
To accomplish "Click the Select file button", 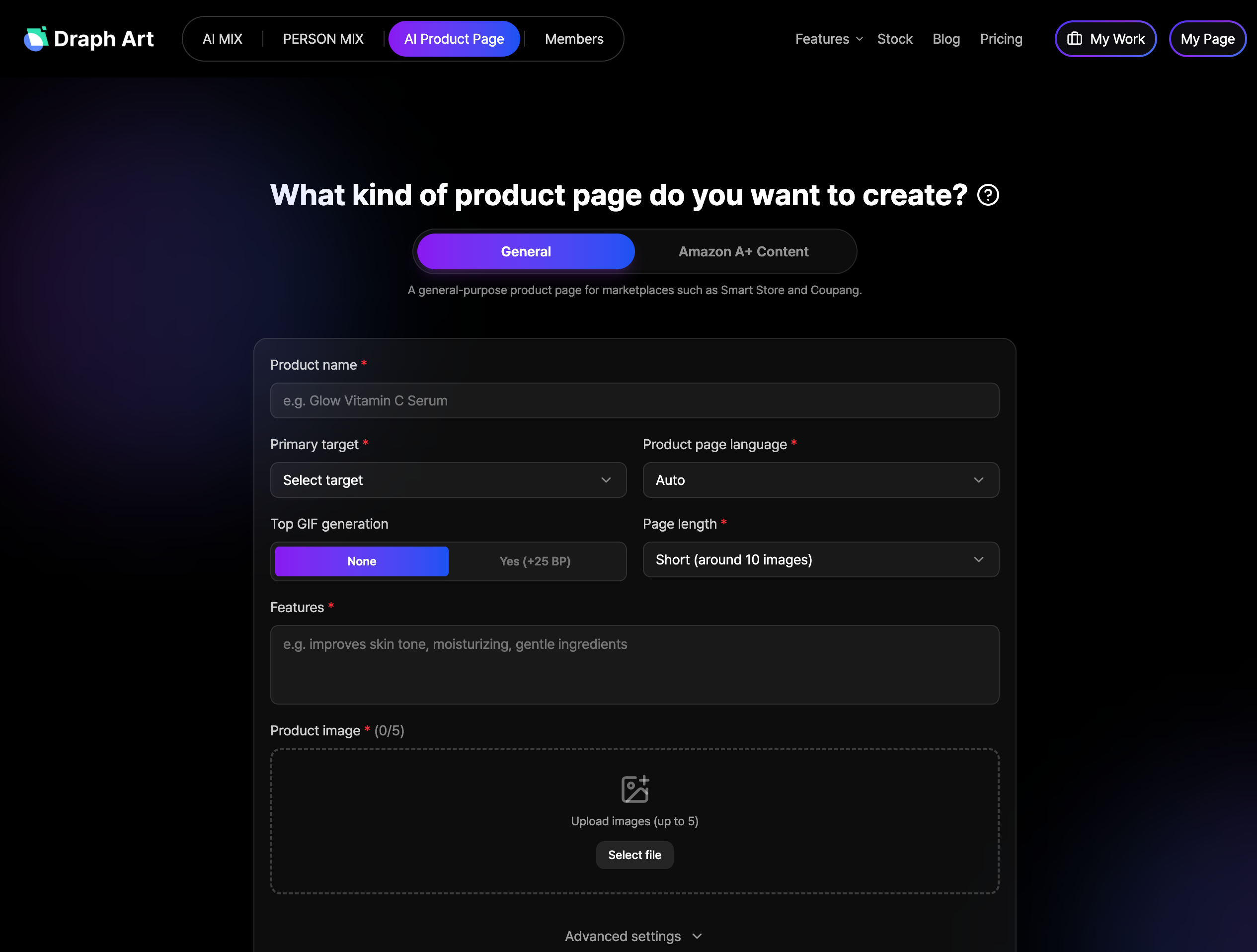I will pos(635,855).
